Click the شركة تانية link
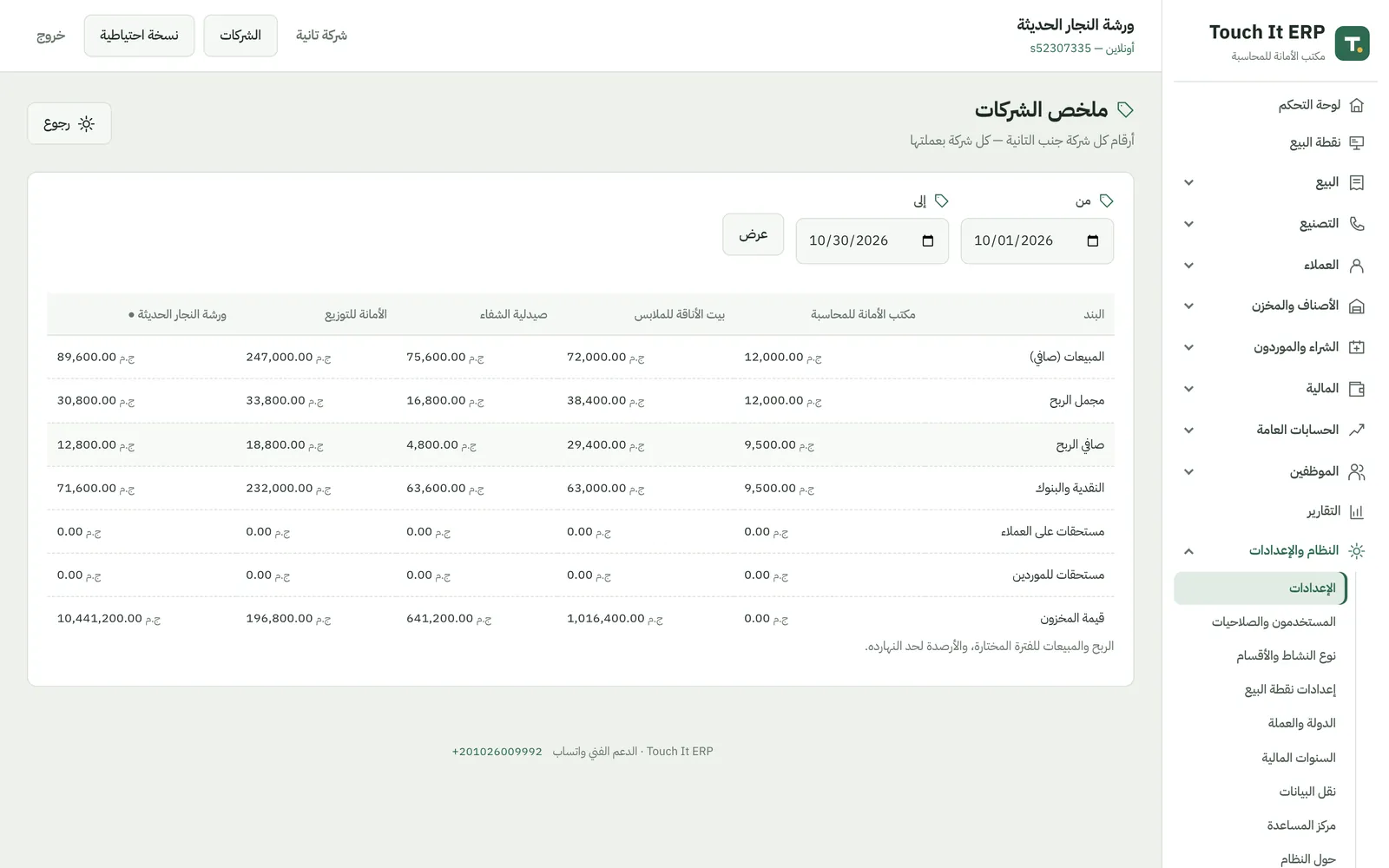The height and width of the screenshot is (868, 1389). pos(321,36)
